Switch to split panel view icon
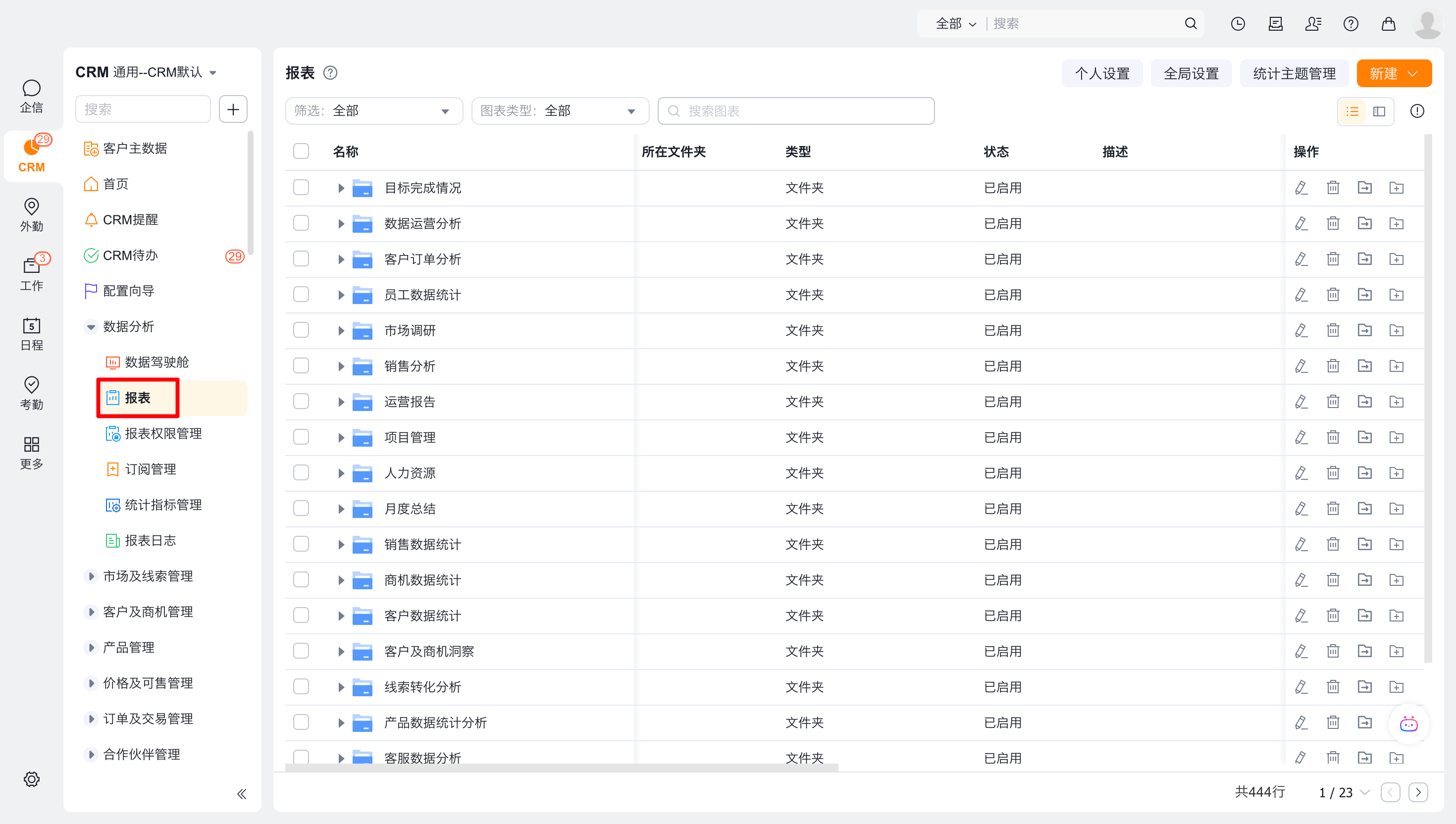Screen dimensions: 1456x824 coord(1379,111)
